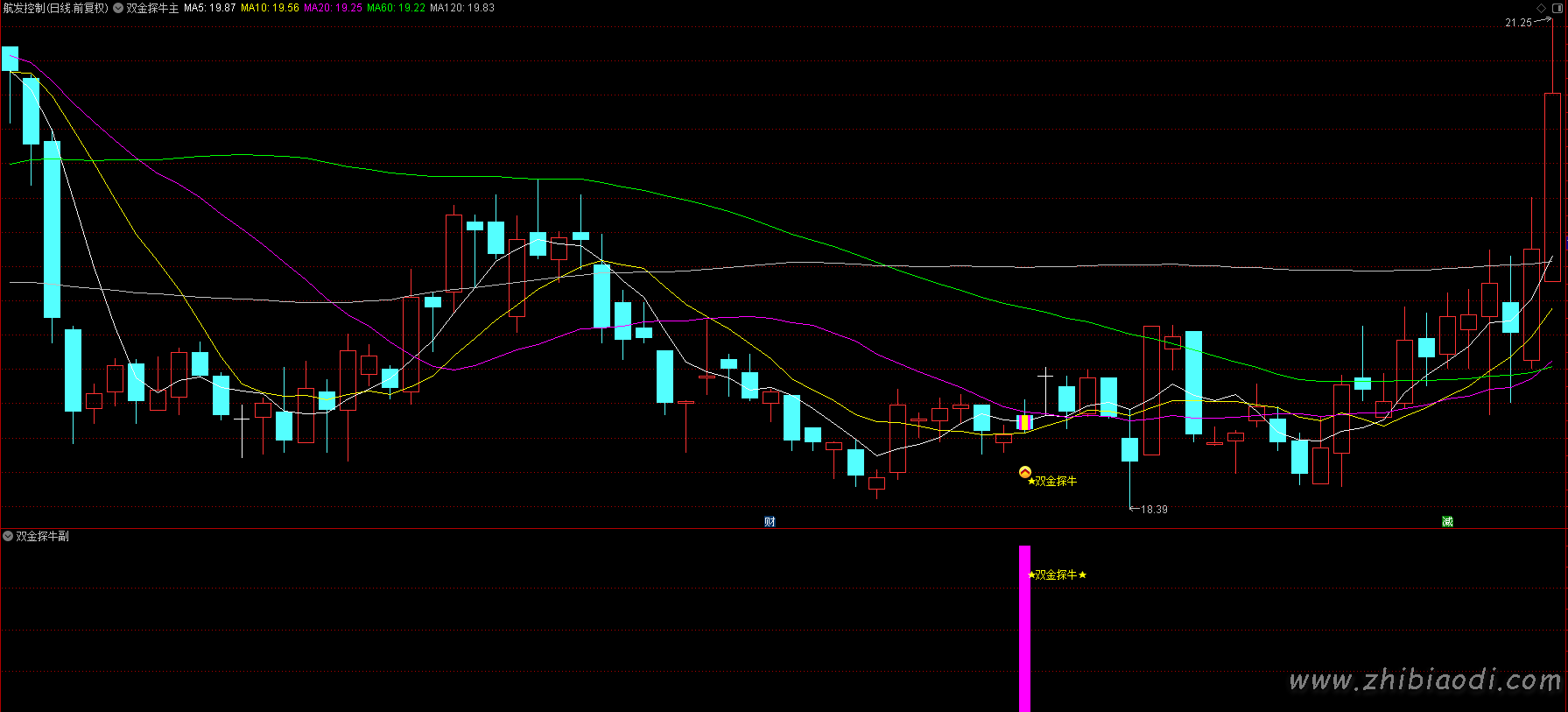
Task: Click the 双金探牛 star label in sub-chart
Action: tap(1057, 575)
